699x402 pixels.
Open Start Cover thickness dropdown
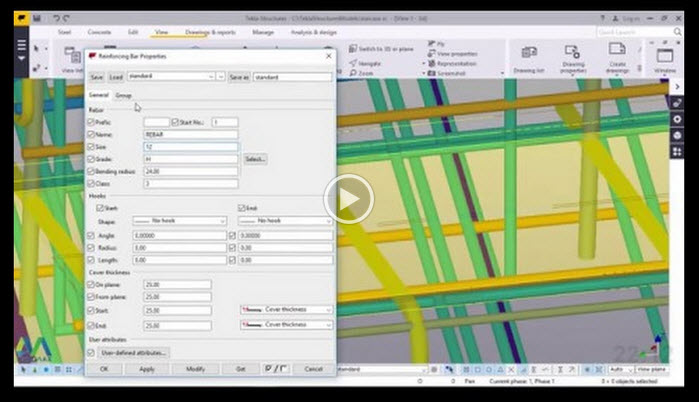(286, 309)
